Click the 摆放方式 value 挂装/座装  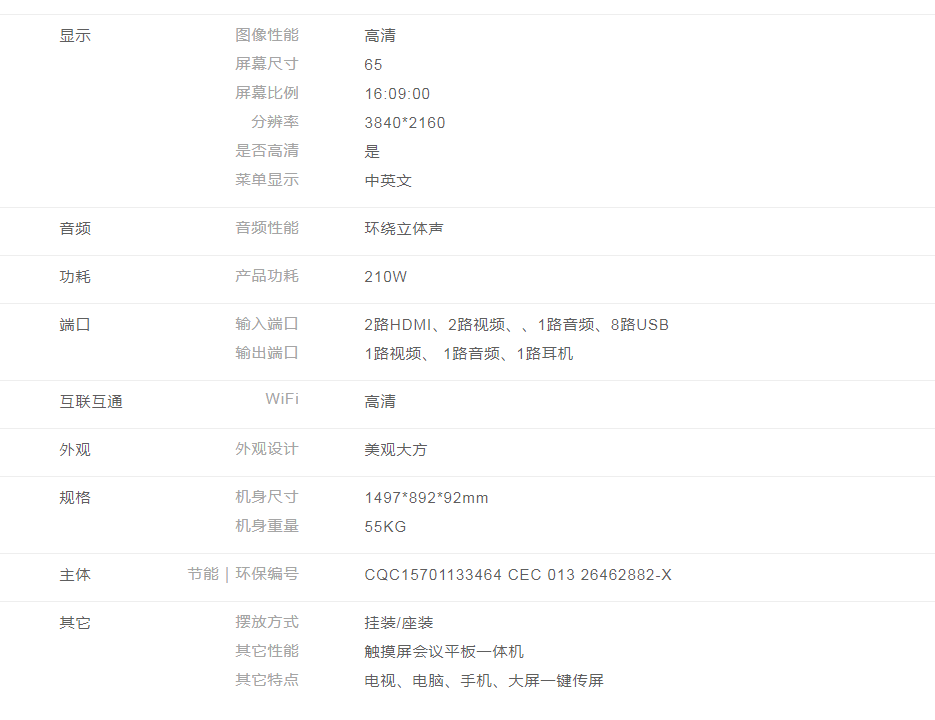(399, 623)
